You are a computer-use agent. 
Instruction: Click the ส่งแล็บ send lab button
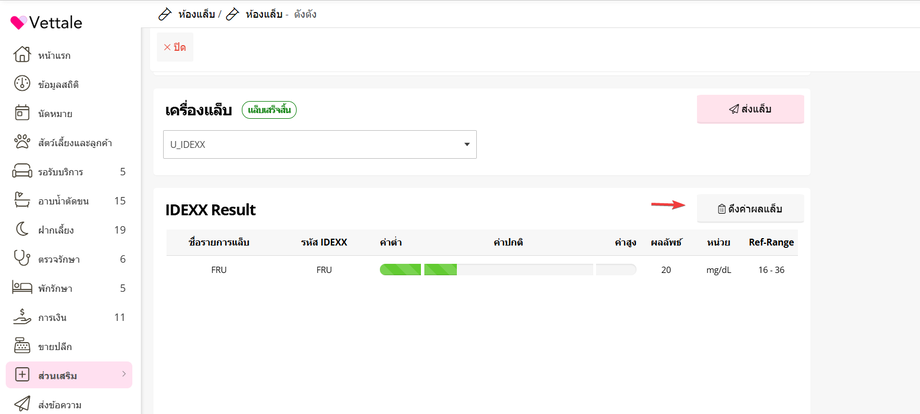coord(750,109)
